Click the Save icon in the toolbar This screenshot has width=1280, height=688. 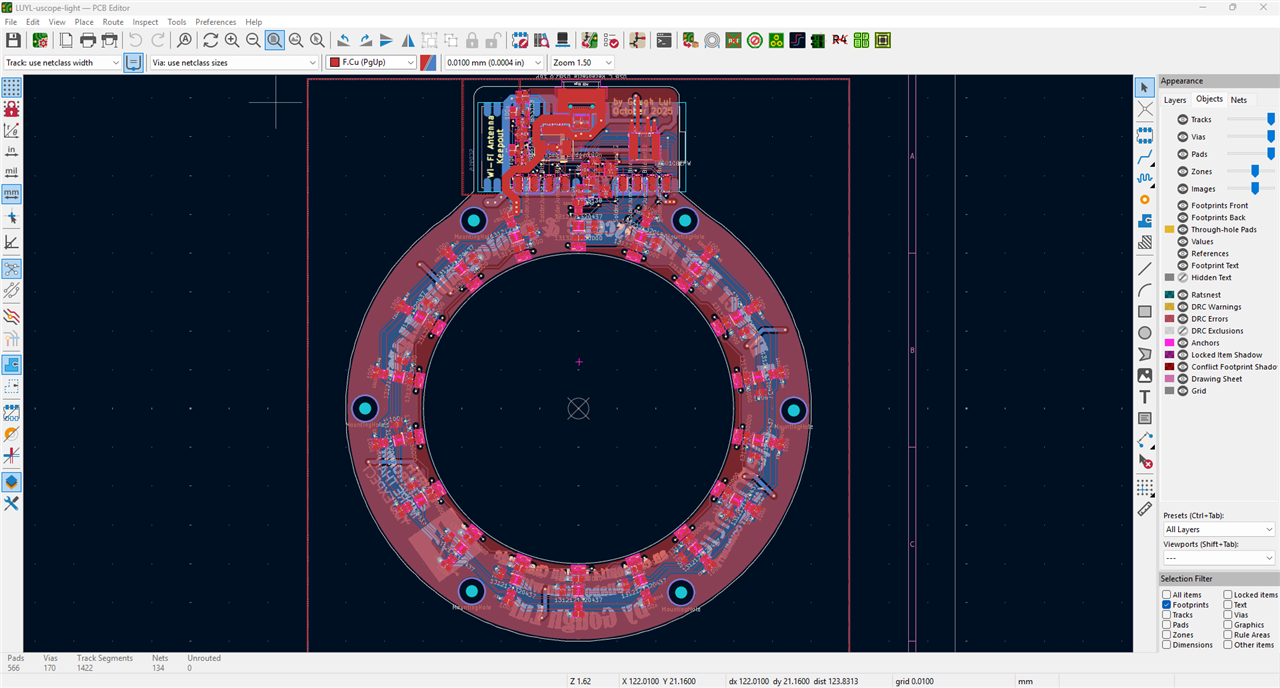13,40
